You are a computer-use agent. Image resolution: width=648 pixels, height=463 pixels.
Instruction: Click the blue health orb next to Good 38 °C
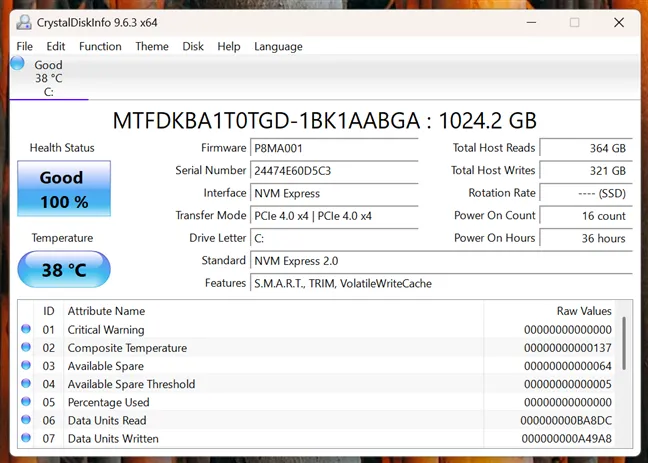17,63
